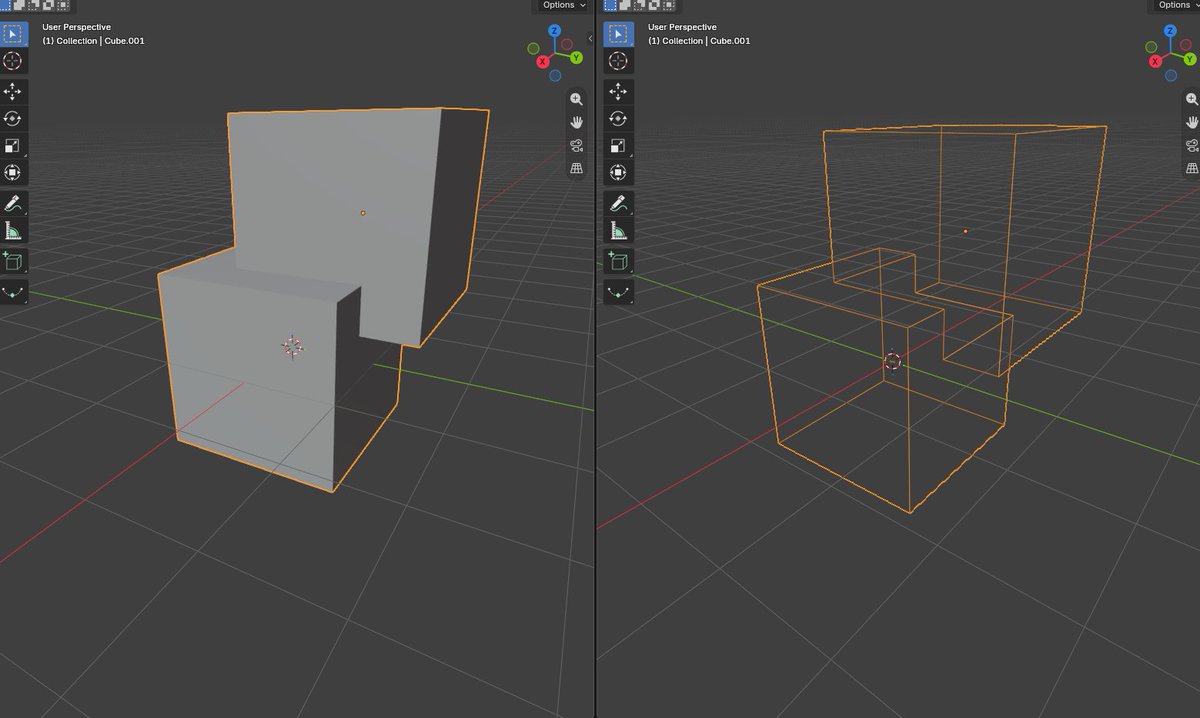Activate the Transform tool in right viewport

(x=619, y=173)
